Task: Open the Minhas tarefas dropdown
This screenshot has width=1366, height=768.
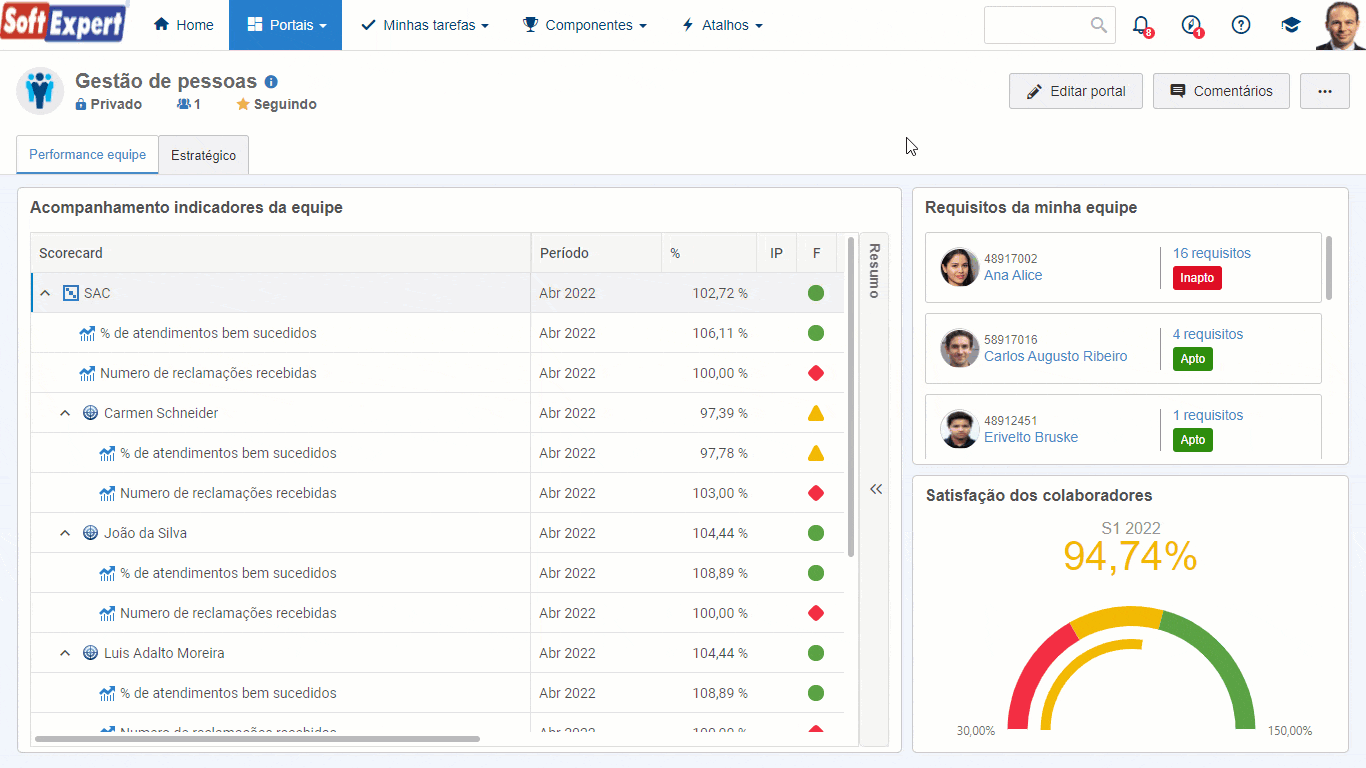Action: click(x=424, y=25)
